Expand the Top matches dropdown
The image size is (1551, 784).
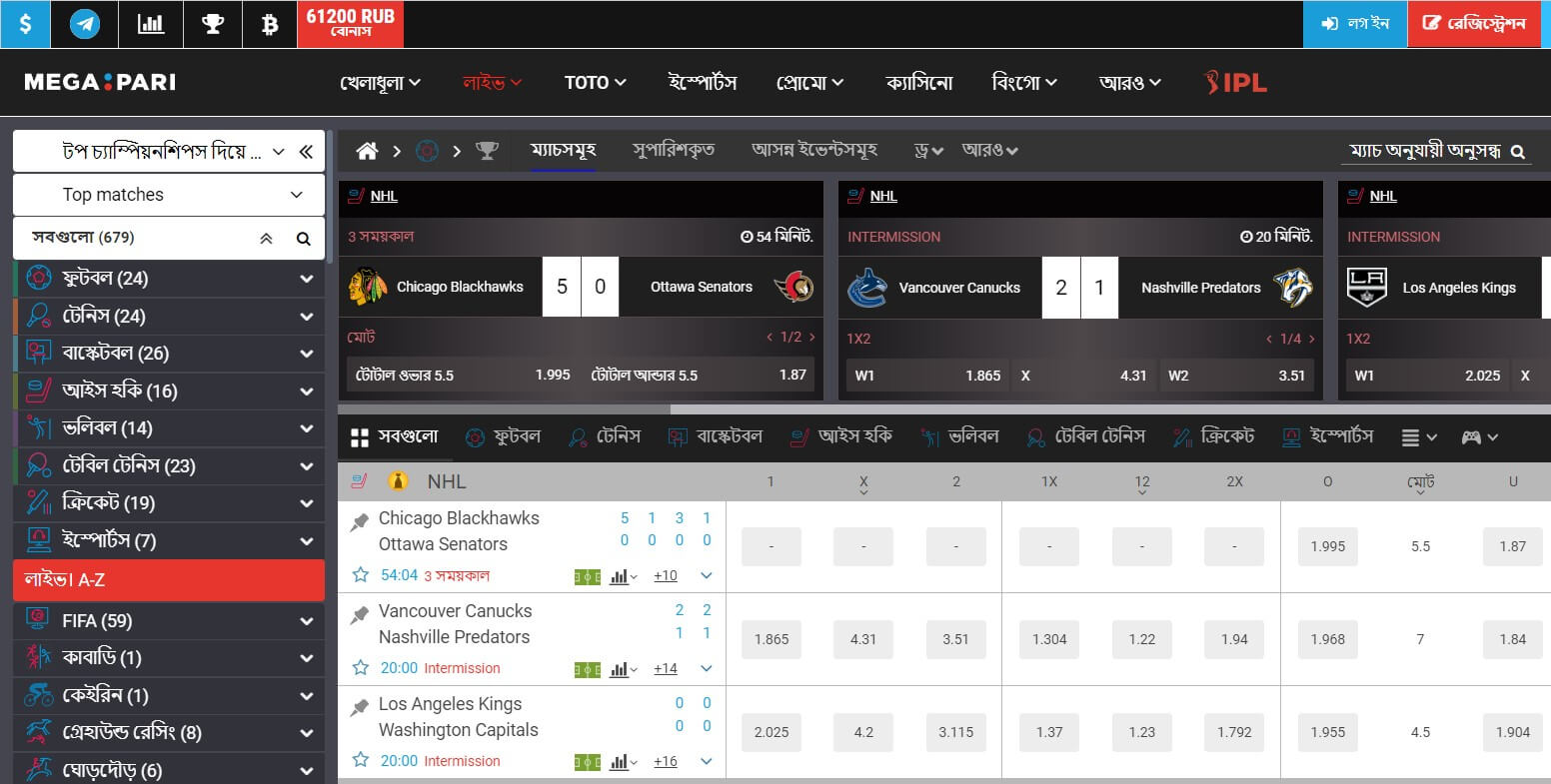169,195
